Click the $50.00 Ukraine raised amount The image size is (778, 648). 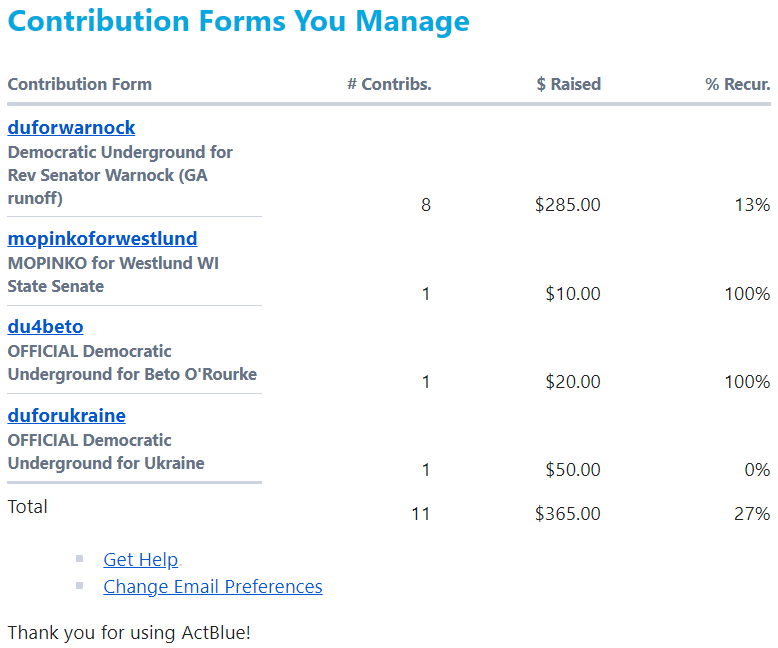[x=572, y=470]
